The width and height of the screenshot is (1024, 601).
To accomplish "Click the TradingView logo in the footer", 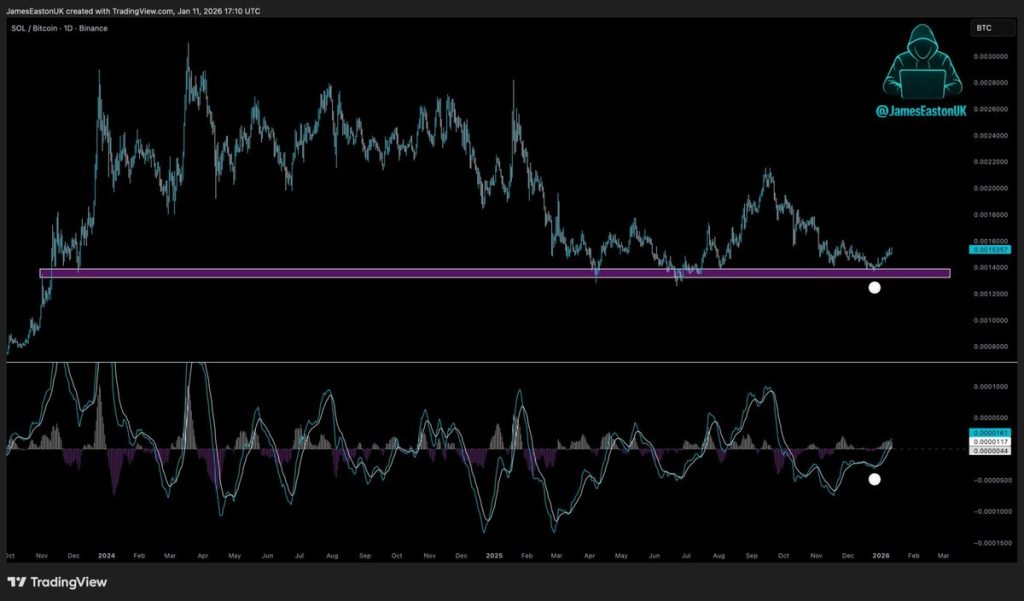I will (x=57, y=582).
